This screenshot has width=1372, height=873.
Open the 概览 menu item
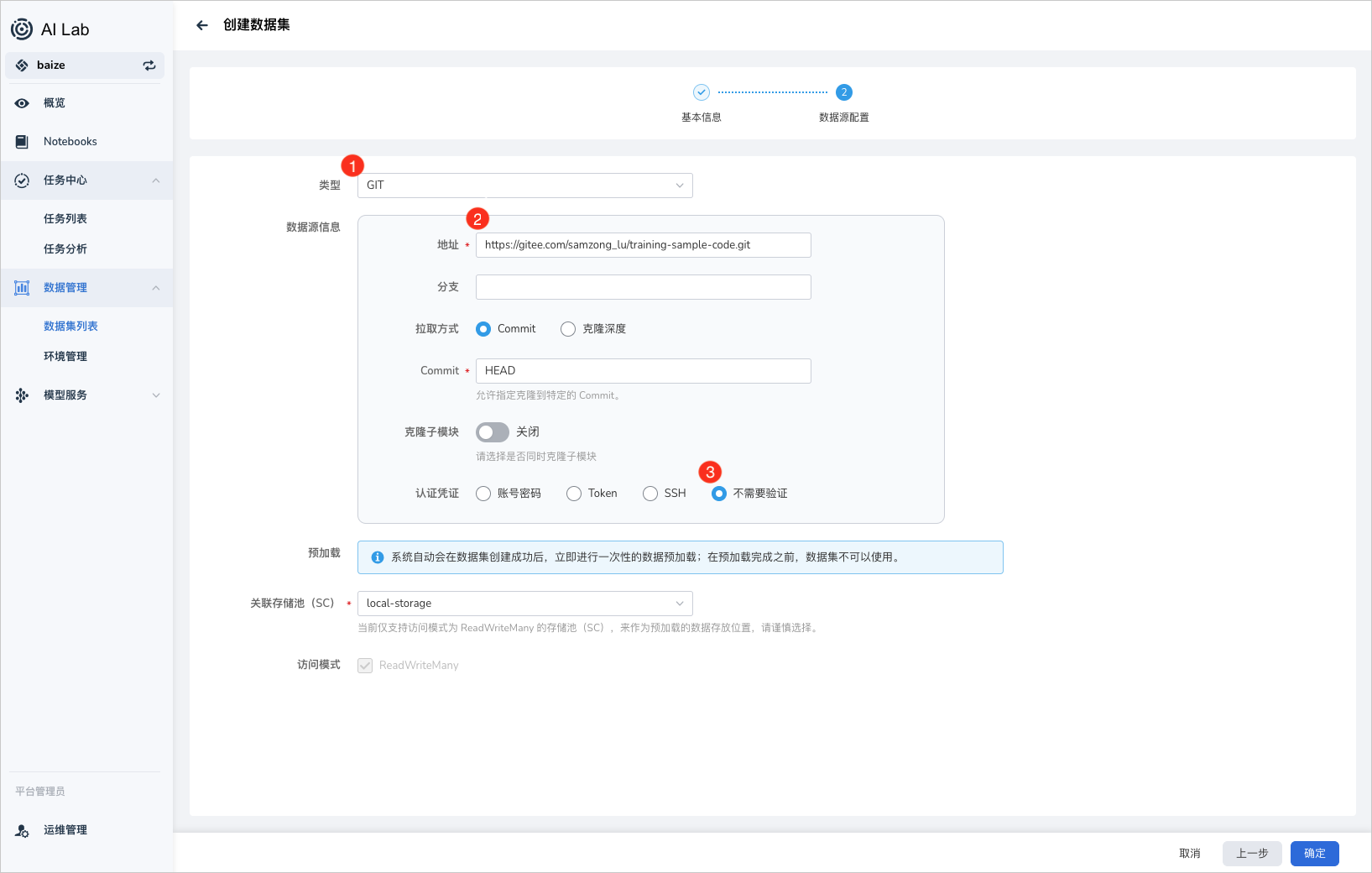(86, 103)
